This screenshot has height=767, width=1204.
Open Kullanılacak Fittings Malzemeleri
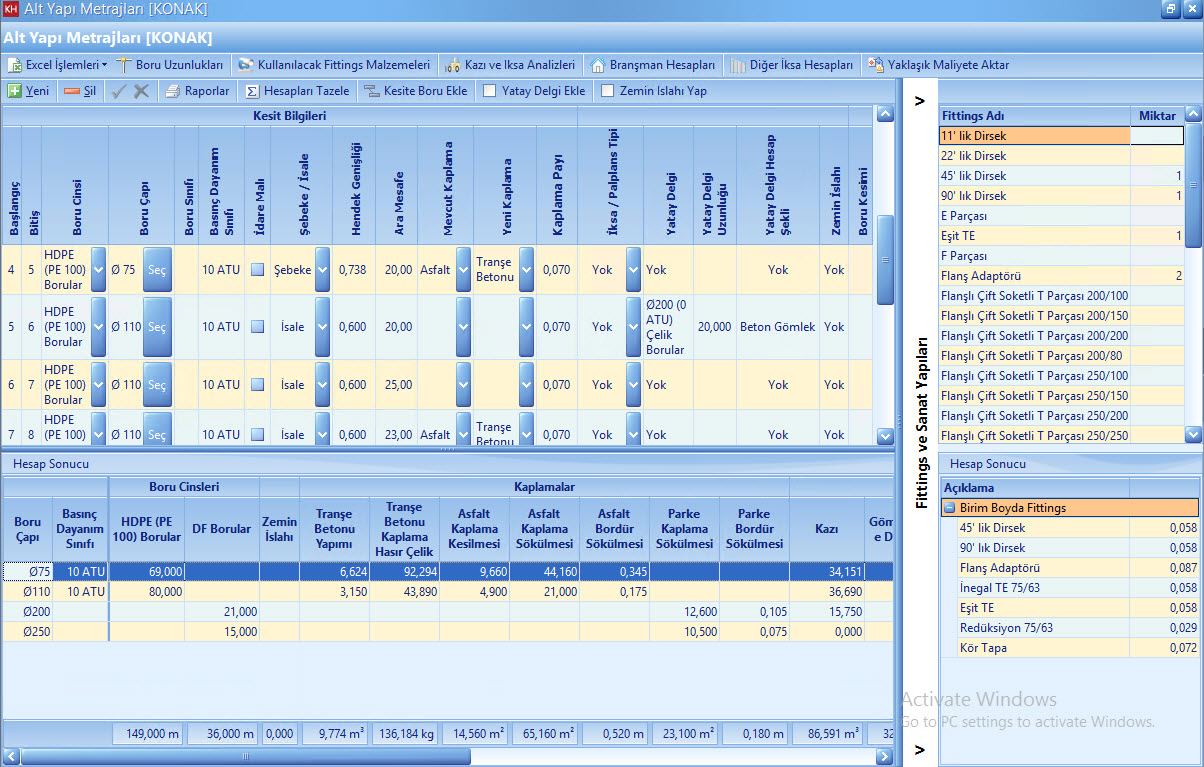[334, 65]
